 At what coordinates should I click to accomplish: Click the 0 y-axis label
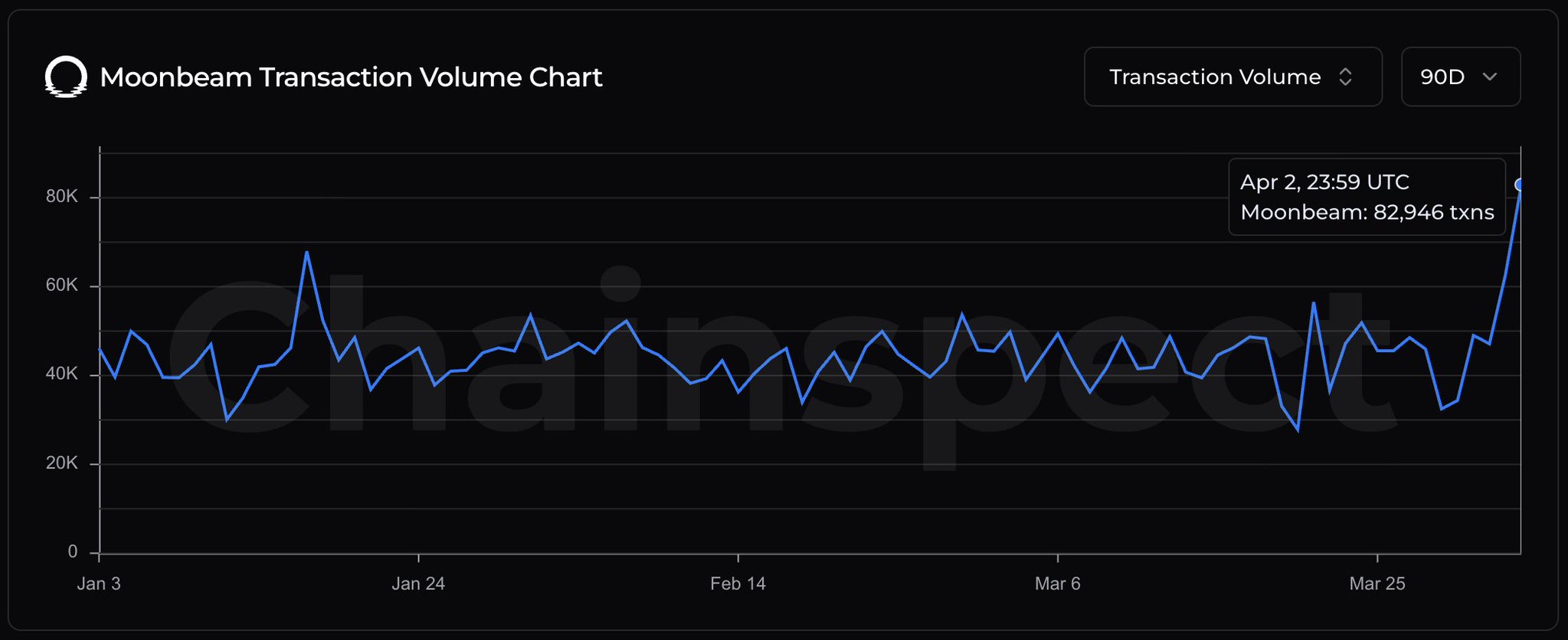click(73, 552)
